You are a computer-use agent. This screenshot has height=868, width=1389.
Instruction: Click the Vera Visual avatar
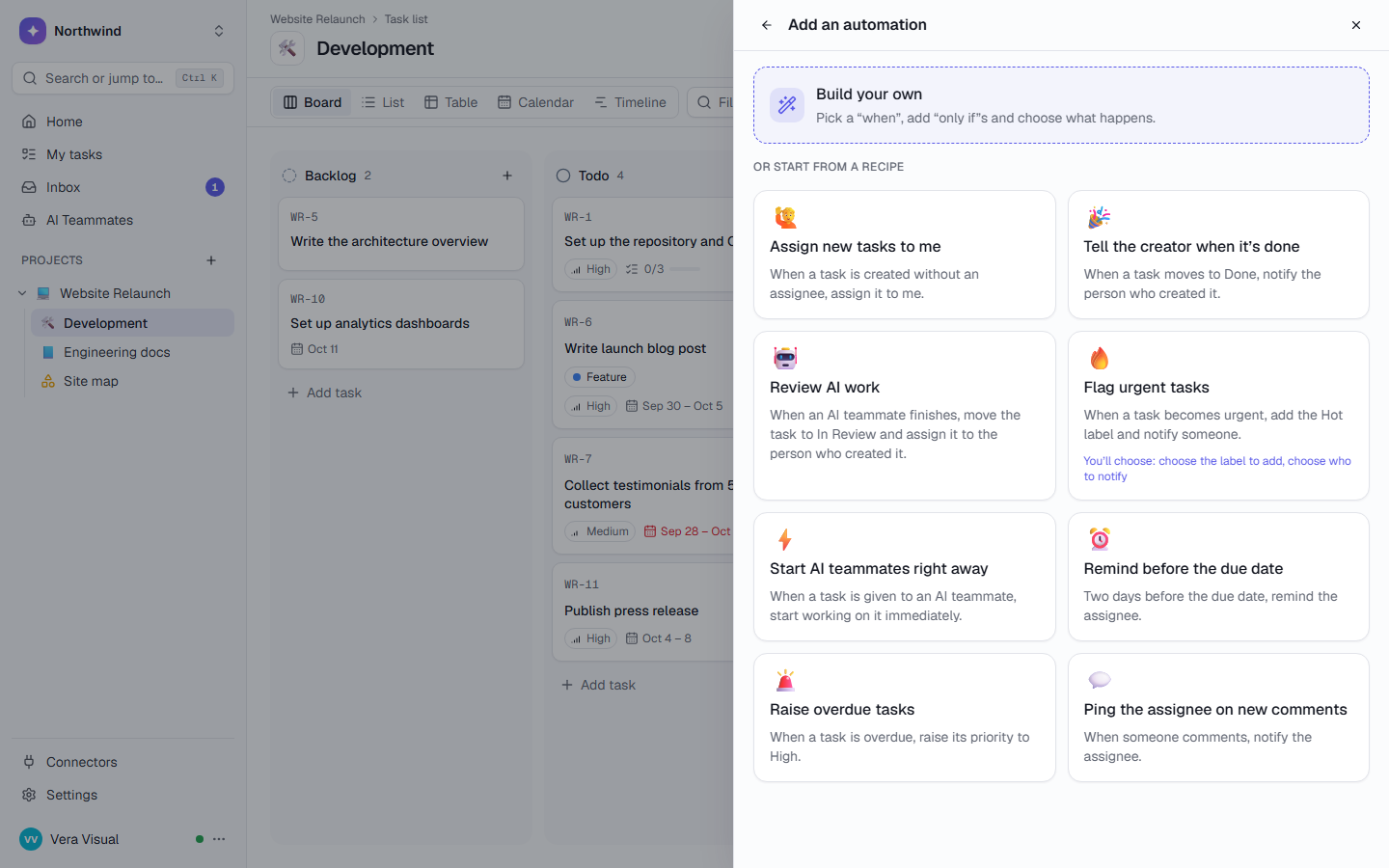point(31,839)
